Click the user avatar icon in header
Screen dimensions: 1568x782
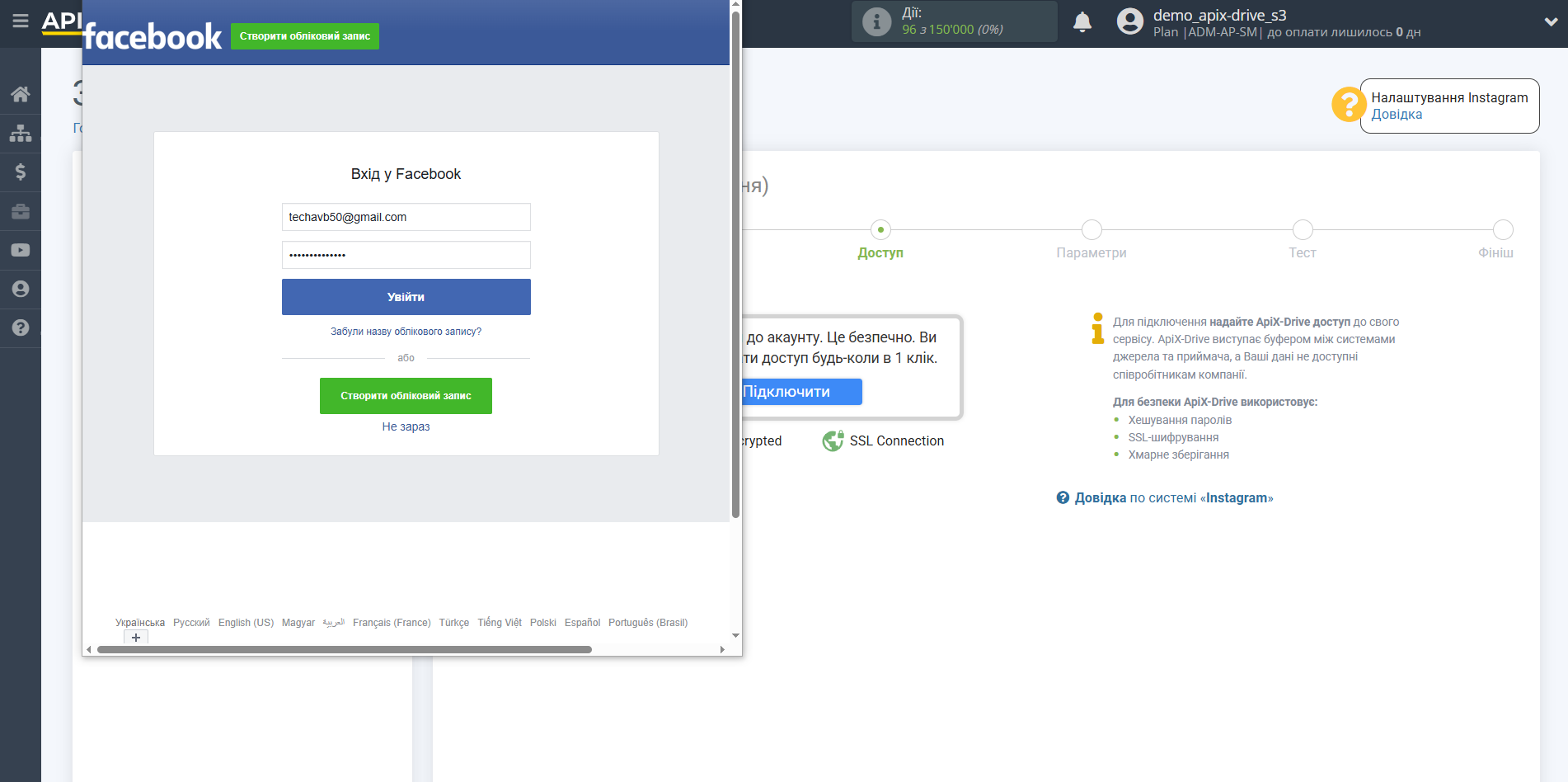point(1130,21)
